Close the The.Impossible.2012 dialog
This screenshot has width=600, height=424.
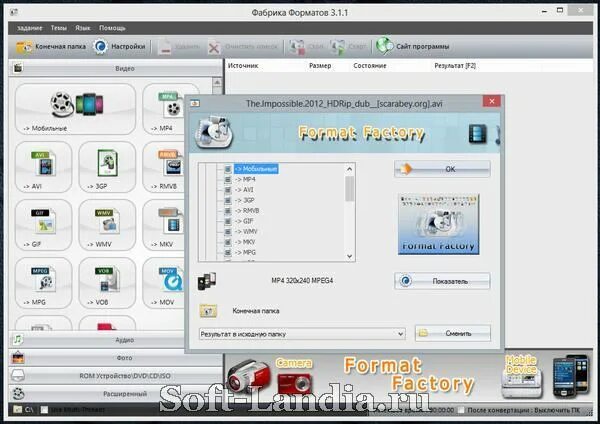pyautogui.click(x=492, y=101)
